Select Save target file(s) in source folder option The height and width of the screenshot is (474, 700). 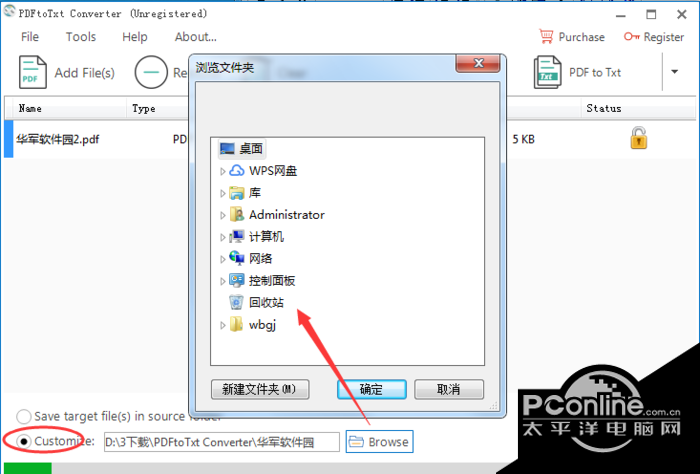pos(23,416)
